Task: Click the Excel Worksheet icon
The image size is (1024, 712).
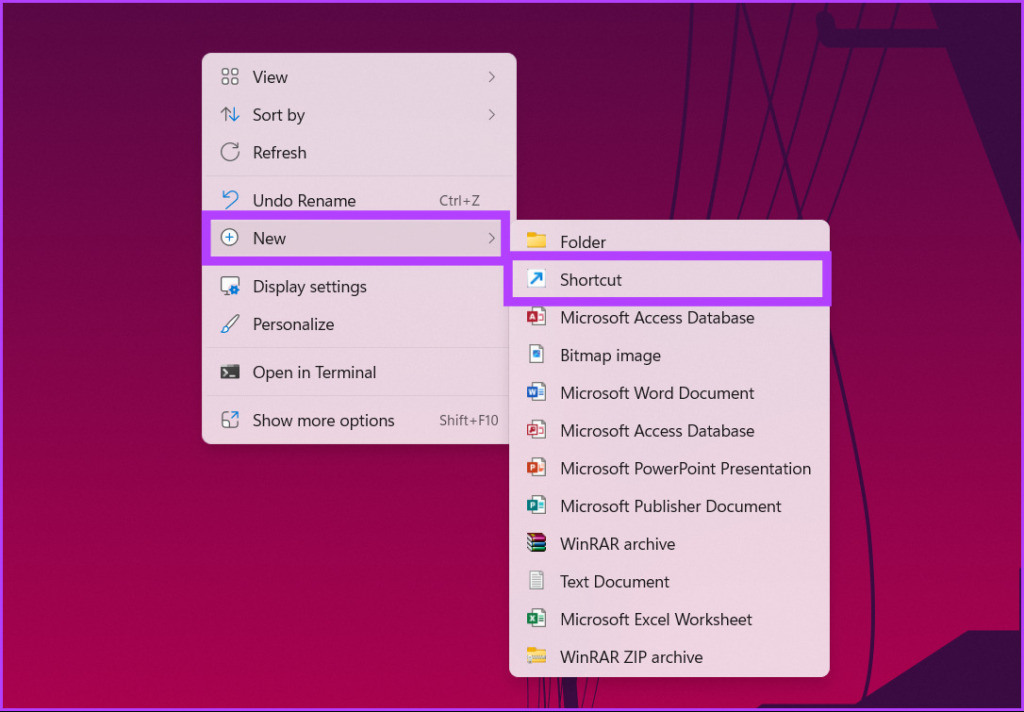Action: pos(536,619)
